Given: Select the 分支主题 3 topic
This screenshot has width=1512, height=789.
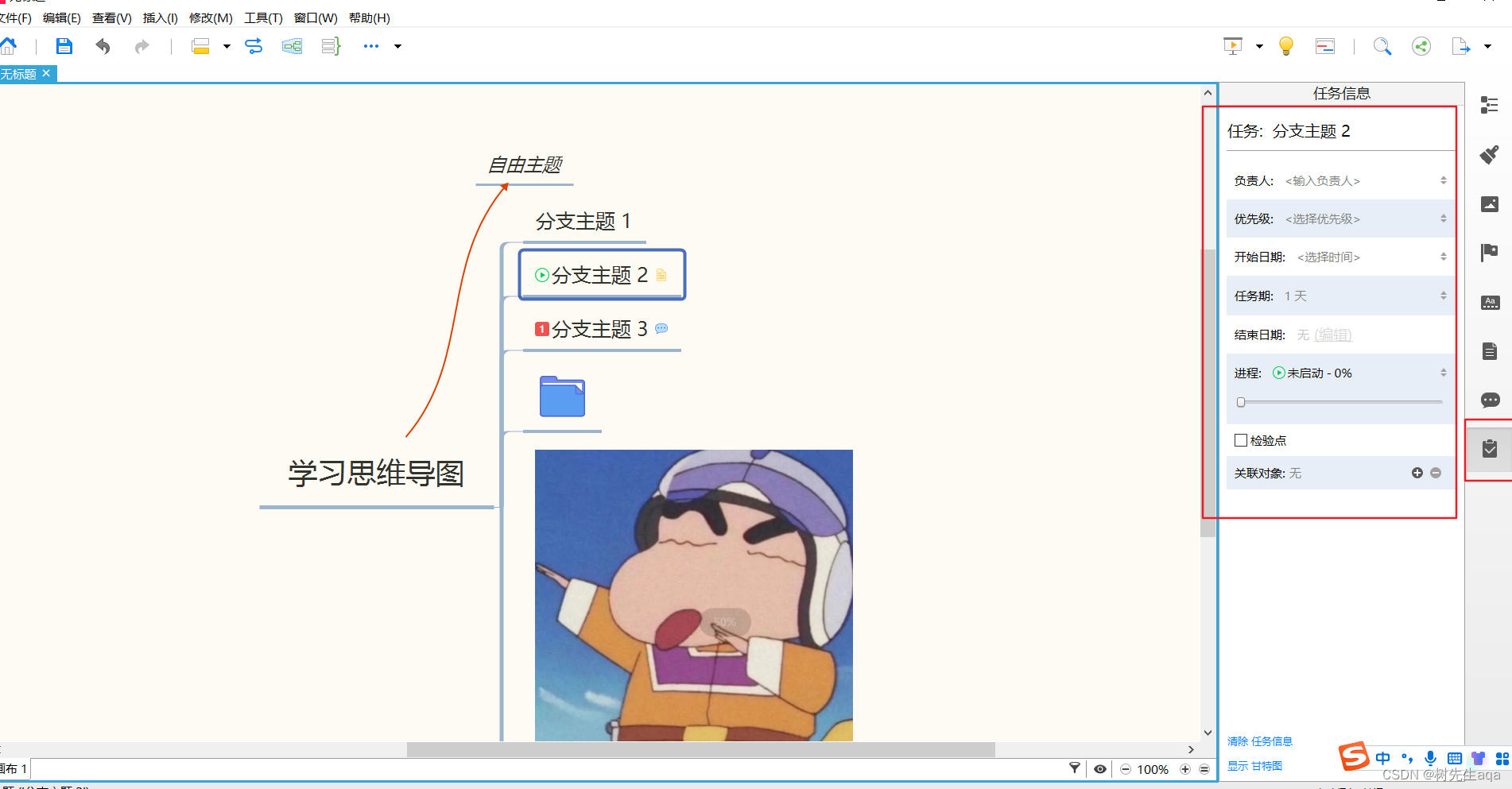Looking at the screenshot, I should tap(600, 328).
